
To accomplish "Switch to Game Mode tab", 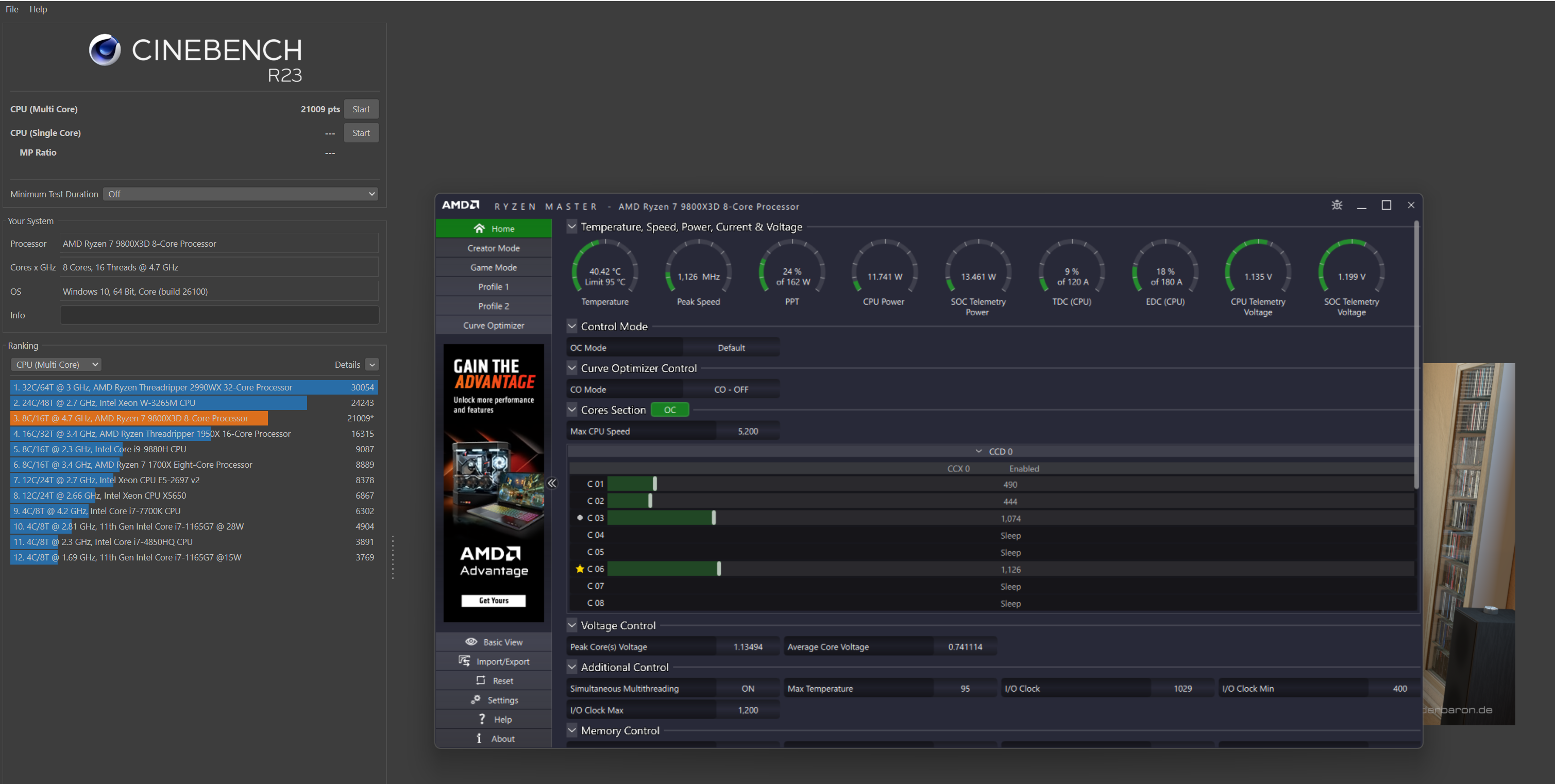I will pos(493,267).
